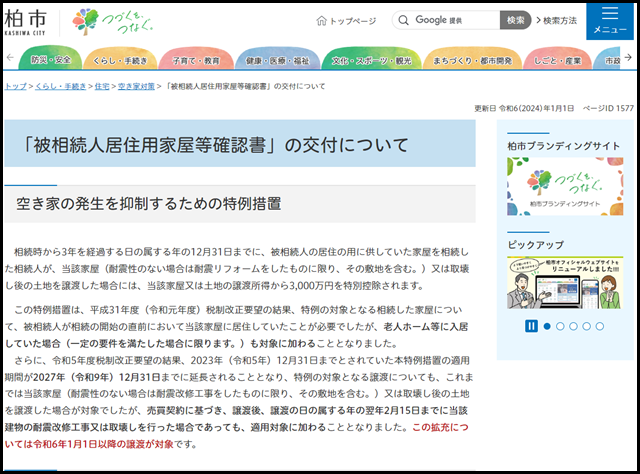Pause the pickup carousel slideshow

pos(531,326)
